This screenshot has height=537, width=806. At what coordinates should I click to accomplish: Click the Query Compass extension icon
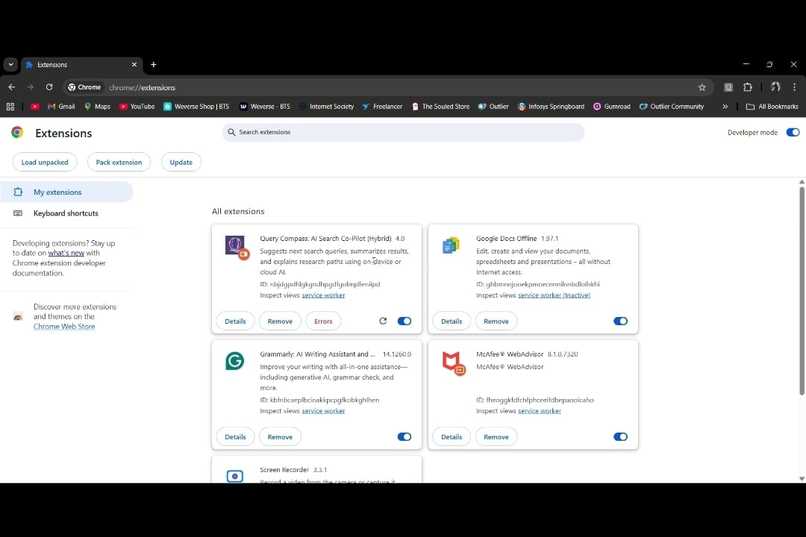click(x=236, y=247)
